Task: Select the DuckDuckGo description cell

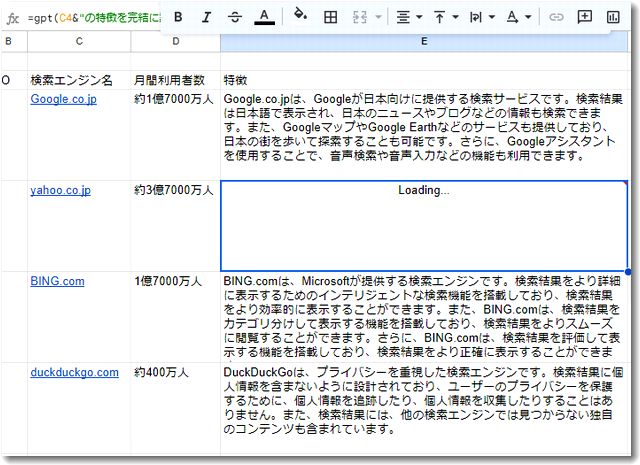Action: pyautogui.click(x=424, y=408)
